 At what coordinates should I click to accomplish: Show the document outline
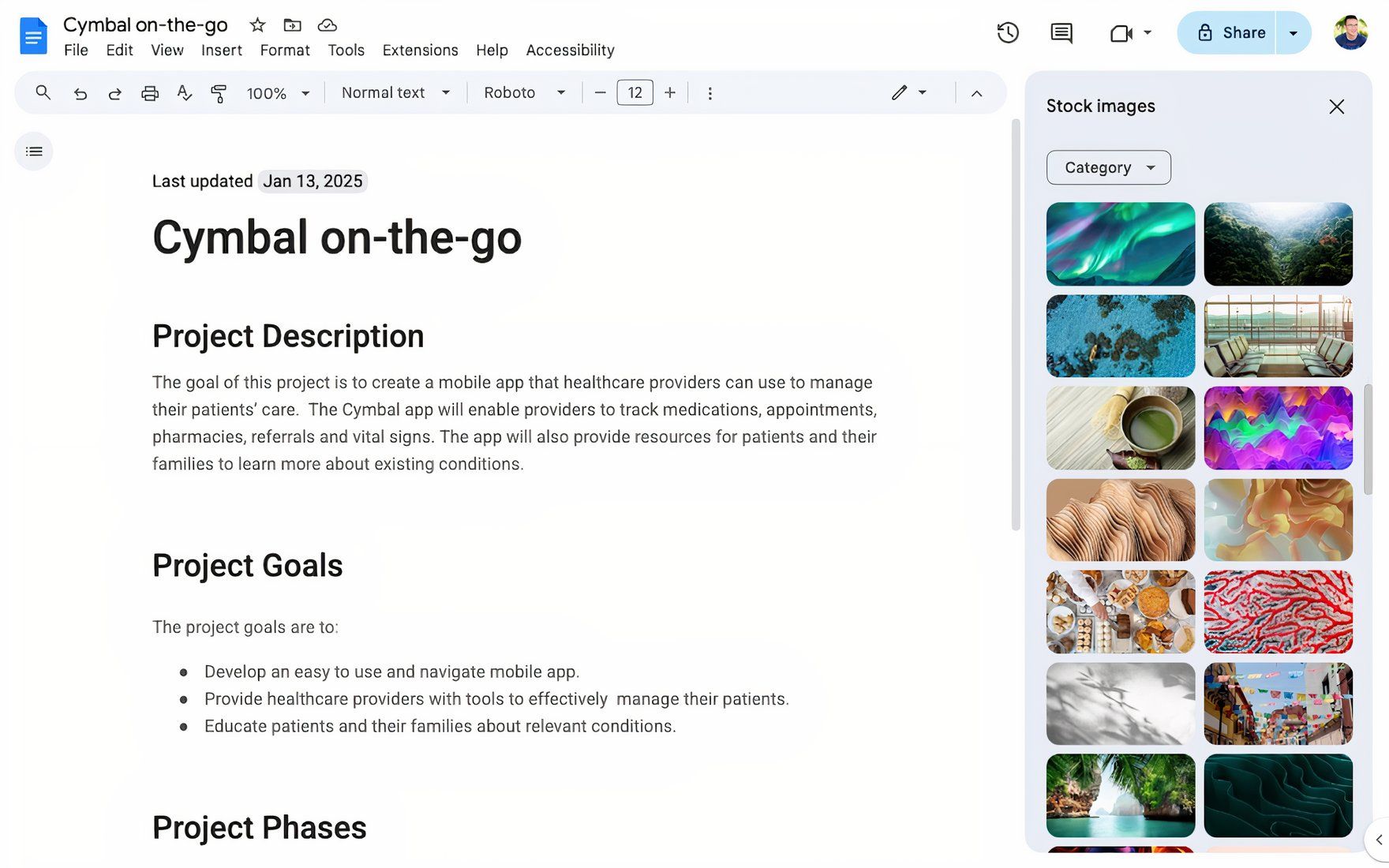[34, 152]
